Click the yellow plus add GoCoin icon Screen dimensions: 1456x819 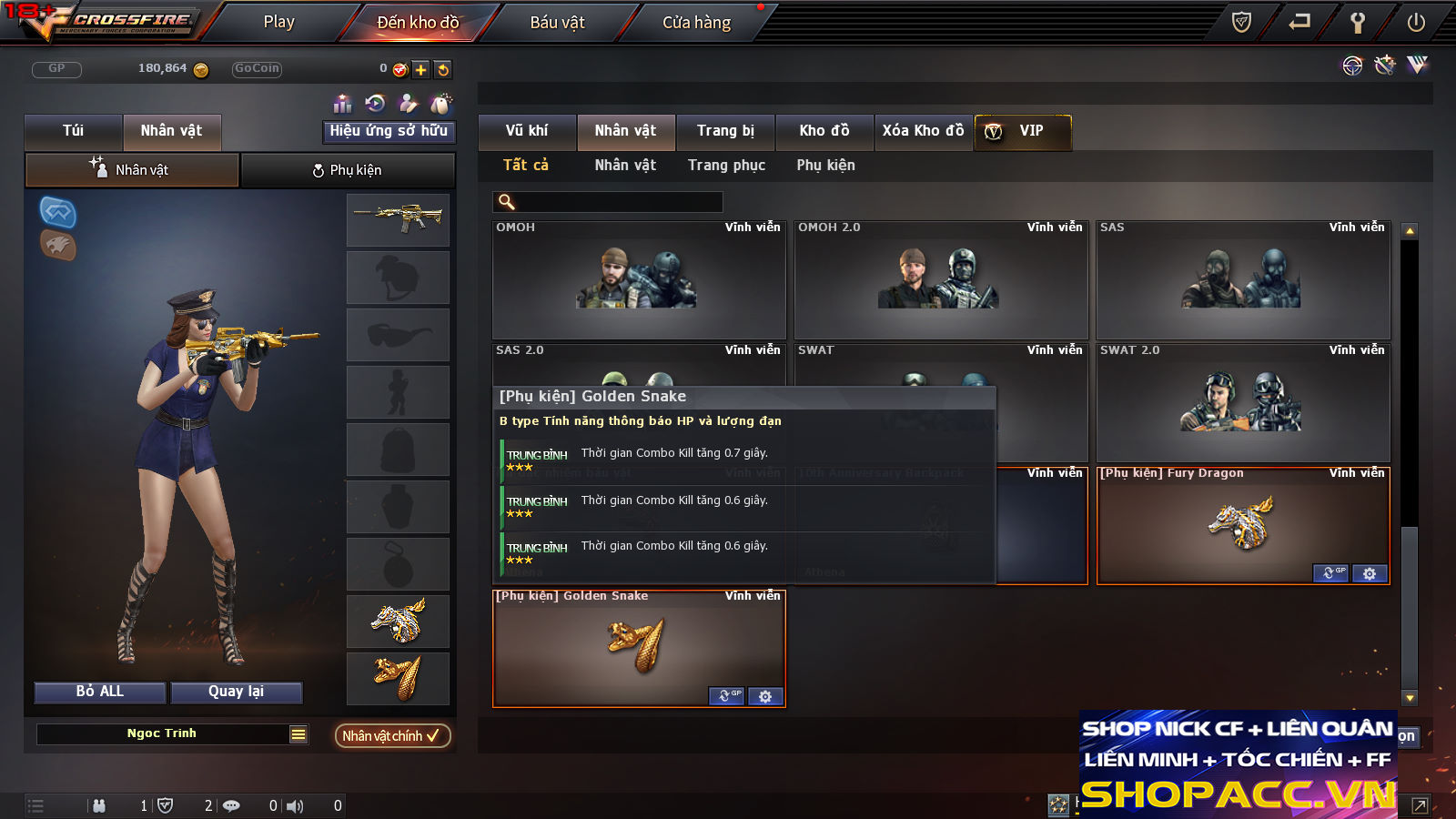(420, 69)
